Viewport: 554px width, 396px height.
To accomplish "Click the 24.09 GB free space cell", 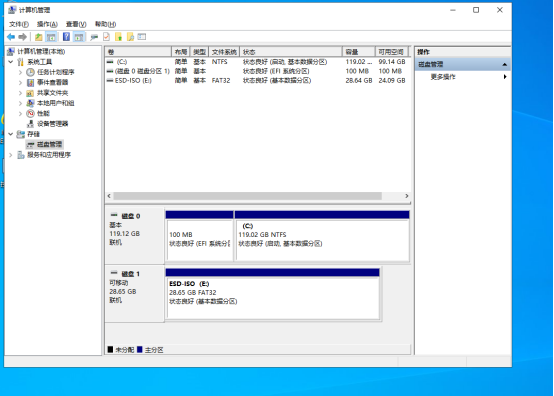I will 392,81.
